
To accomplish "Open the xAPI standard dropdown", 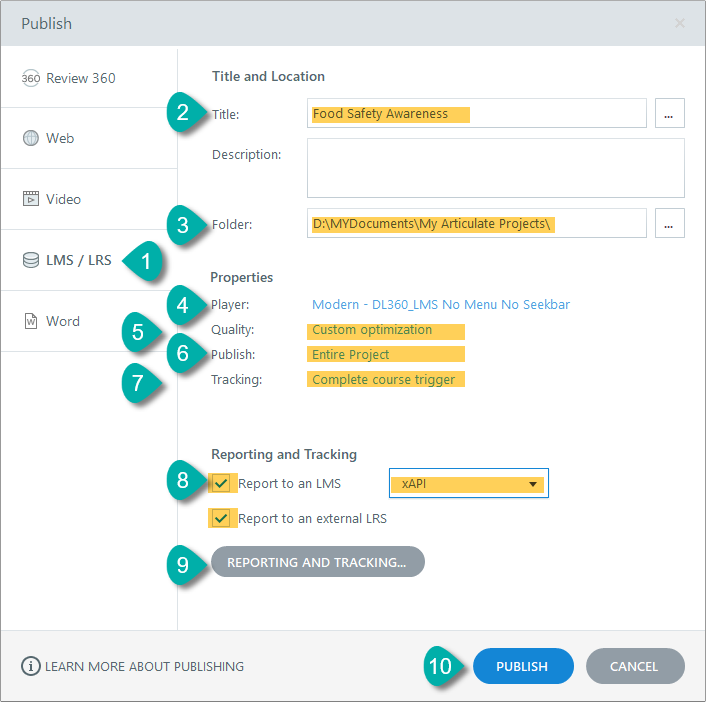I will tap(469, 484).
